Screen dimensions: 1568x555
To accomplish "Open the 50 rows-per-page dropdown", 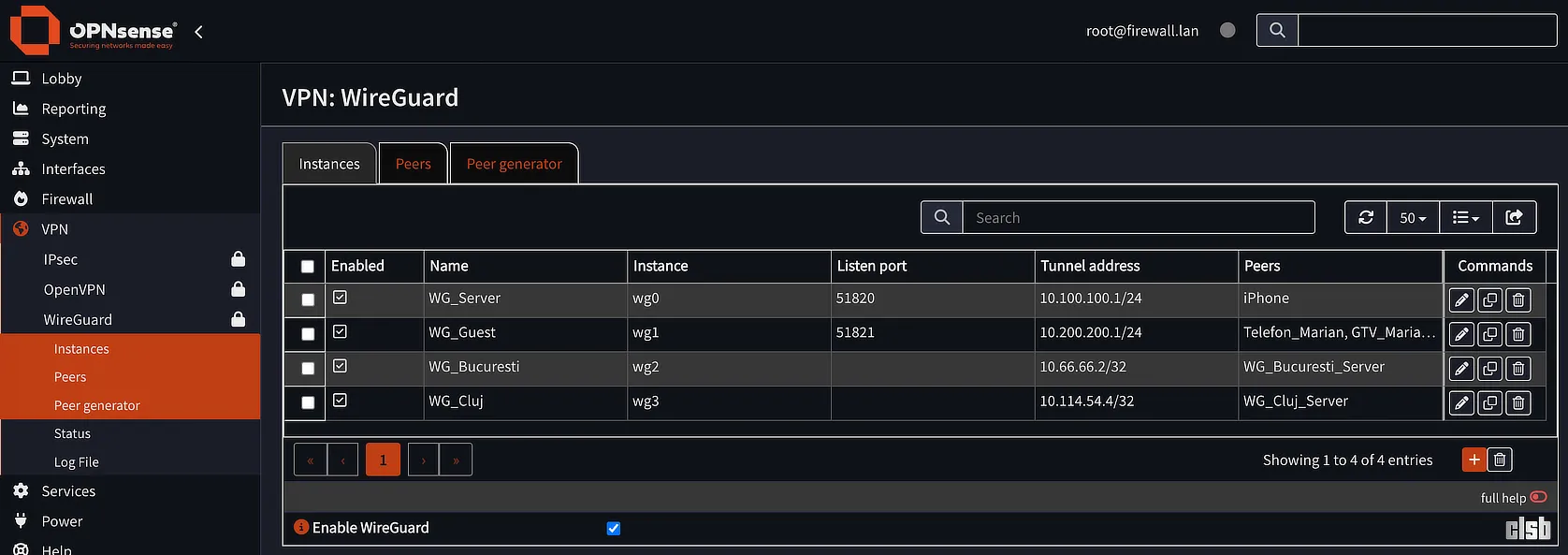I will (x=1413, y=218).
